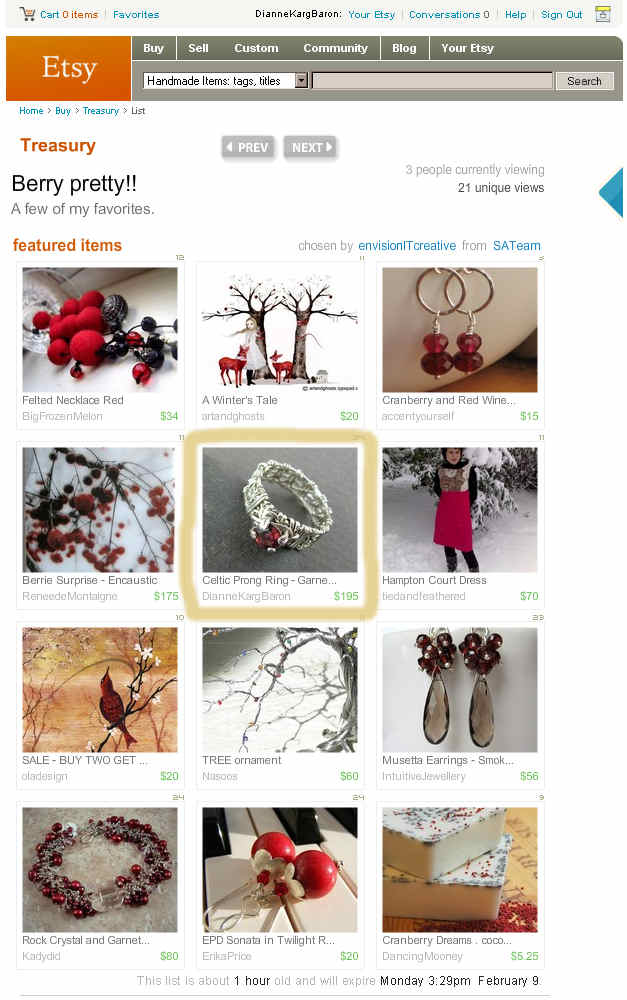Image resolution: width=627 pixels, height=1000 pixels.
Task: Click the Treasury breadcrumb link
Action: coord(101,110)
